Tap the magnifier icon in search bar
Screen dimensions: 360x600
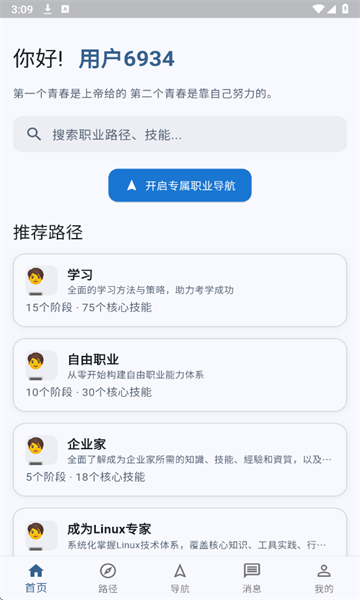pos(34,134)
